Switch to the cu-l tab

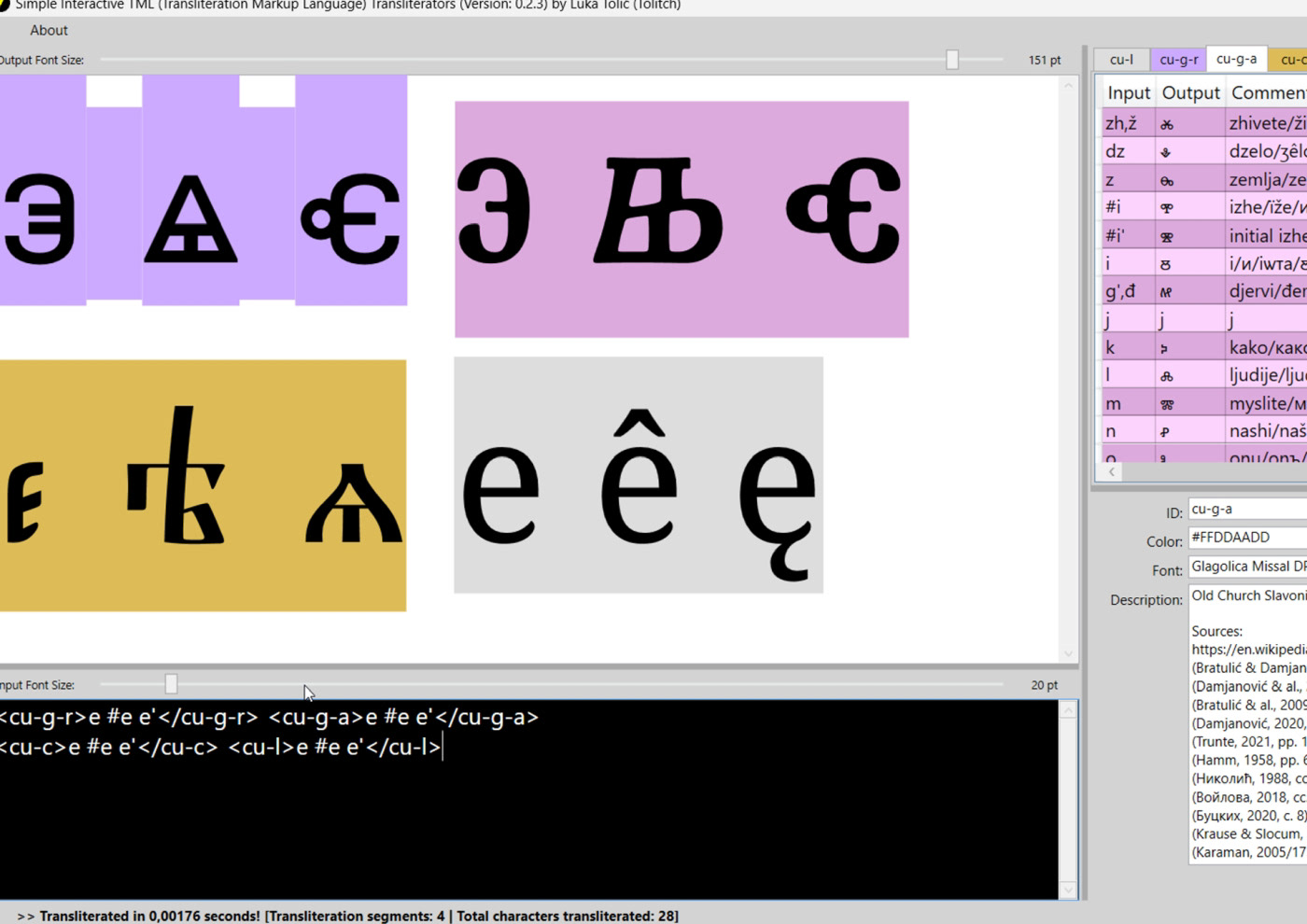tap(1121, 60)
